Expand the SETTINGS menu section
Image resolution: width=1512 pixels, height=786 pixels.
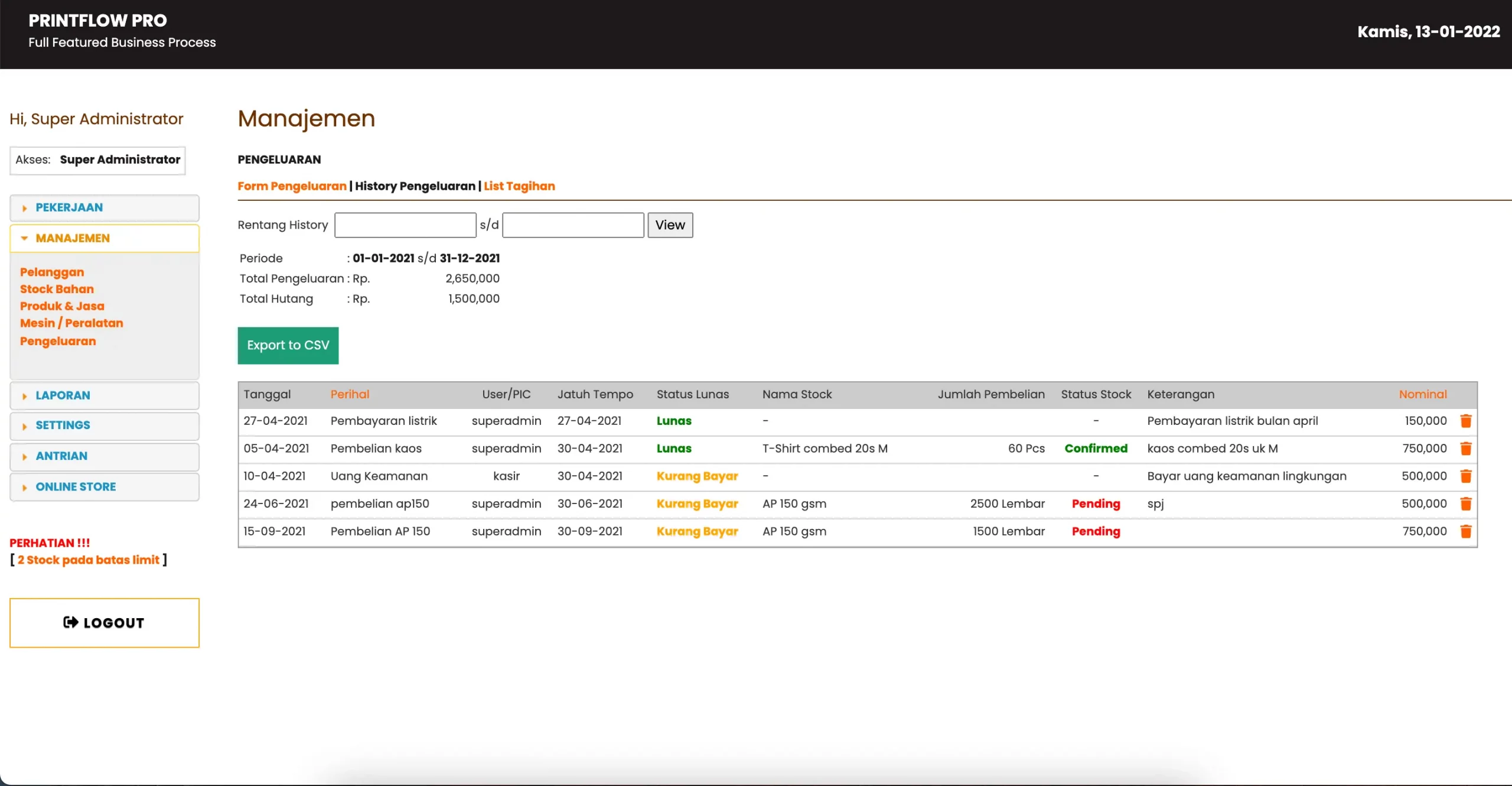tap(105, 426)
